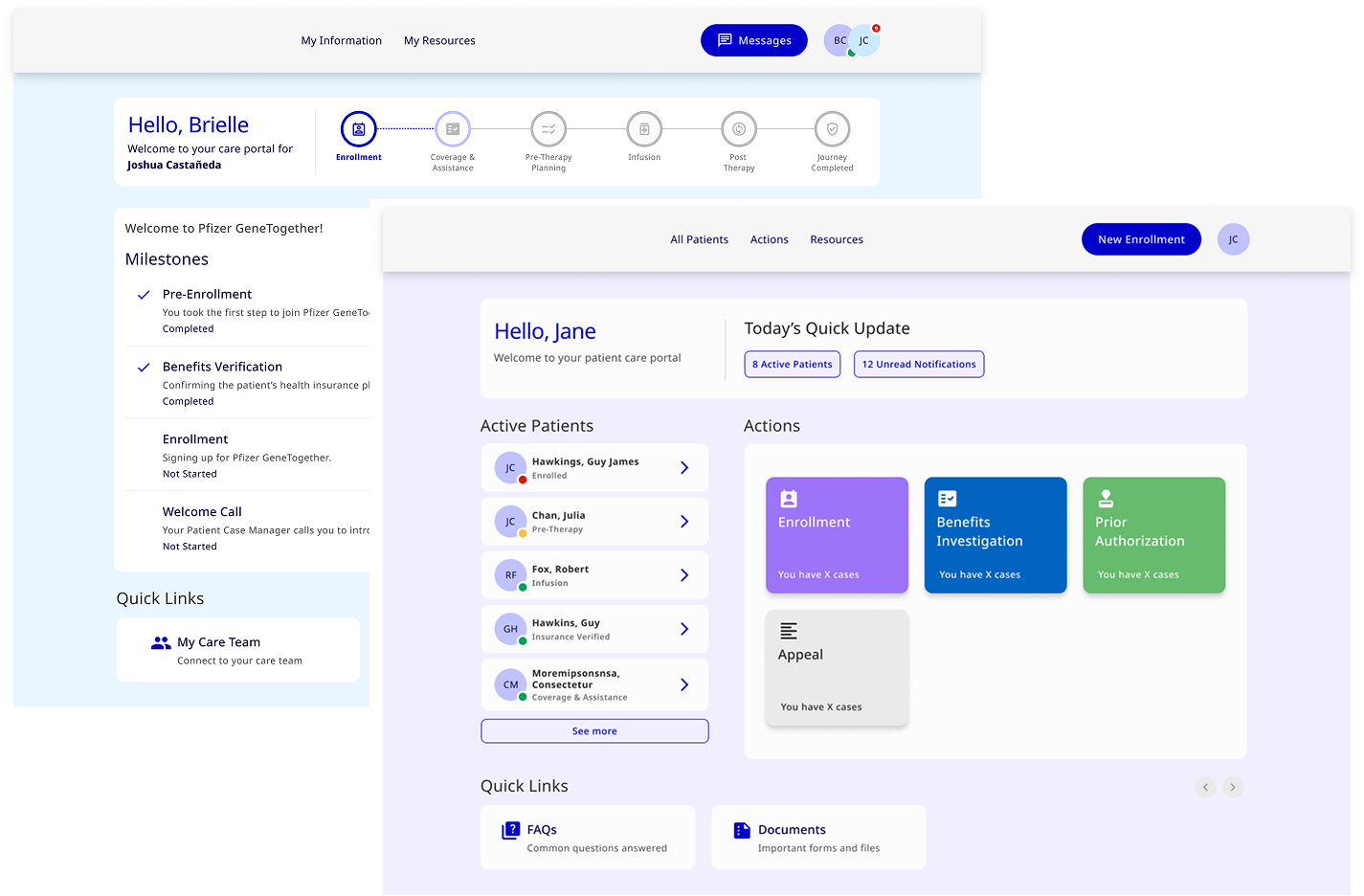
Task: Toggle the Pre-Enrollment milestone checkmark
Action: tap(144, 295)
